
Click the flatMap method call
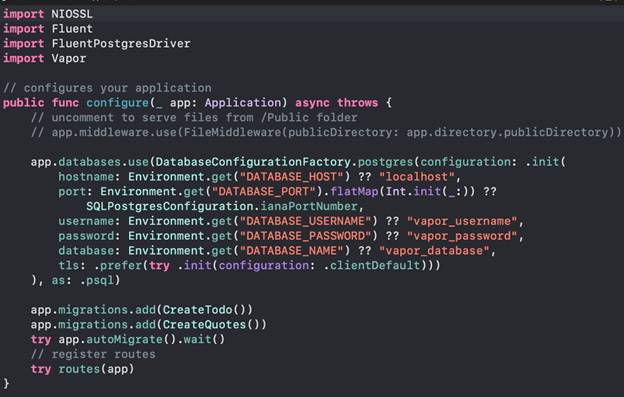point(354,191)
